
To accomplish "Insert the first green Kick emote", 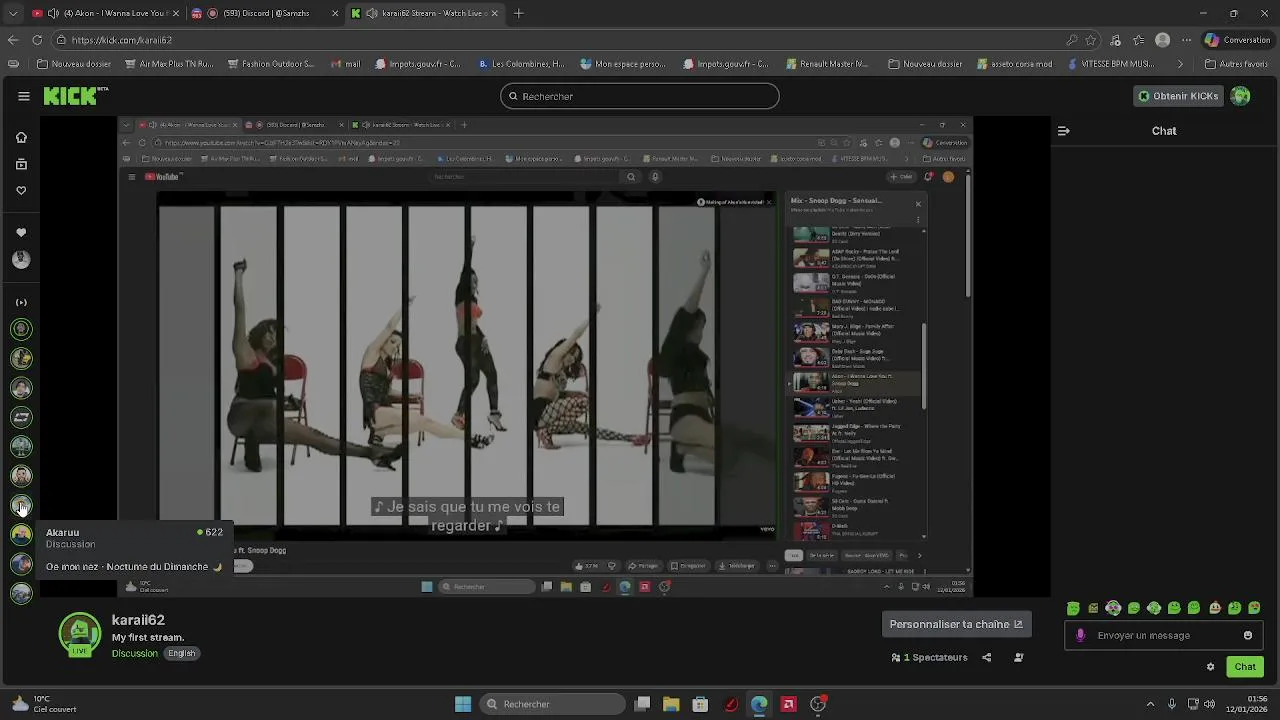I will click(1073, 608).
